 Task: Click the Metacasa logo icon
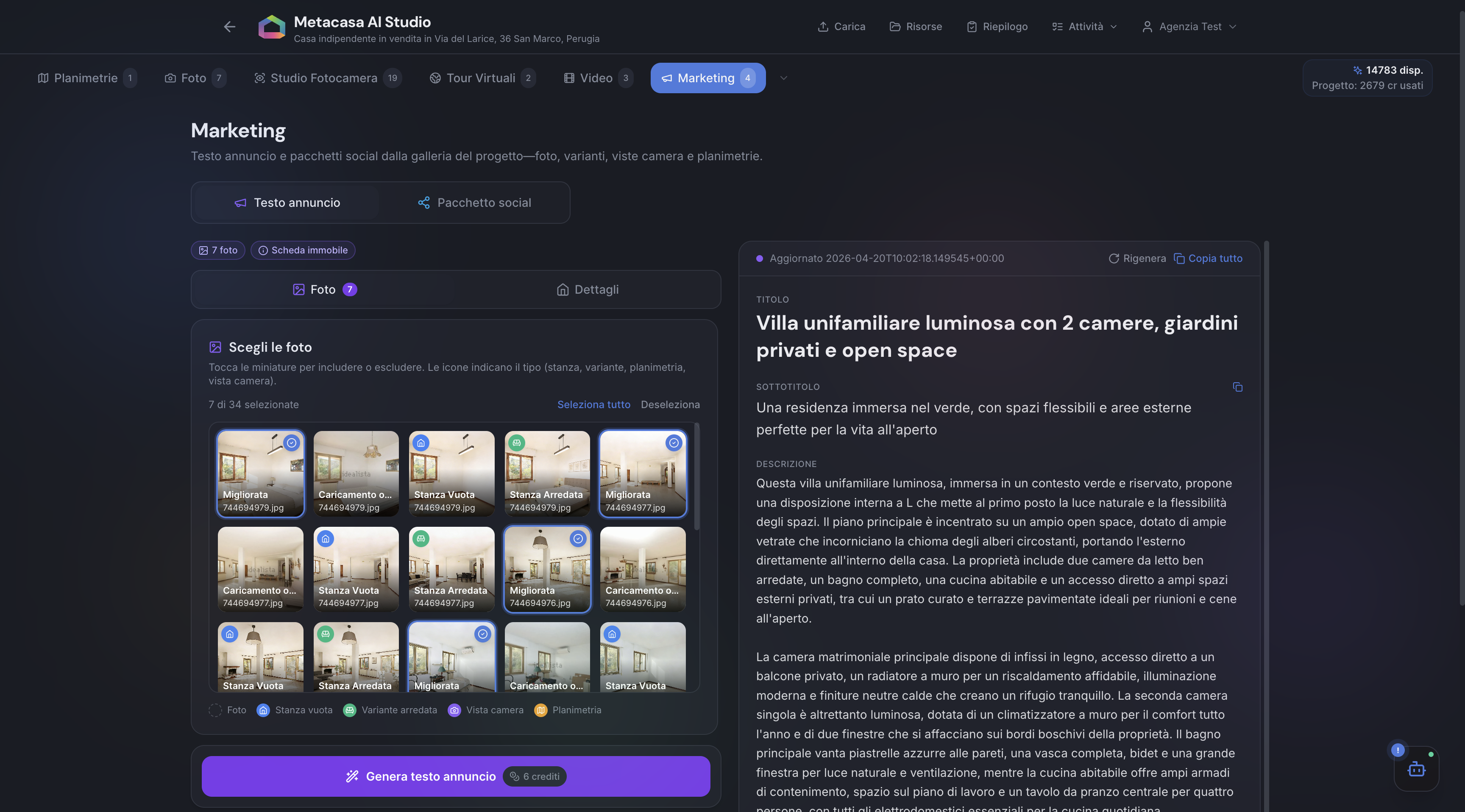(x=272, y=27)
